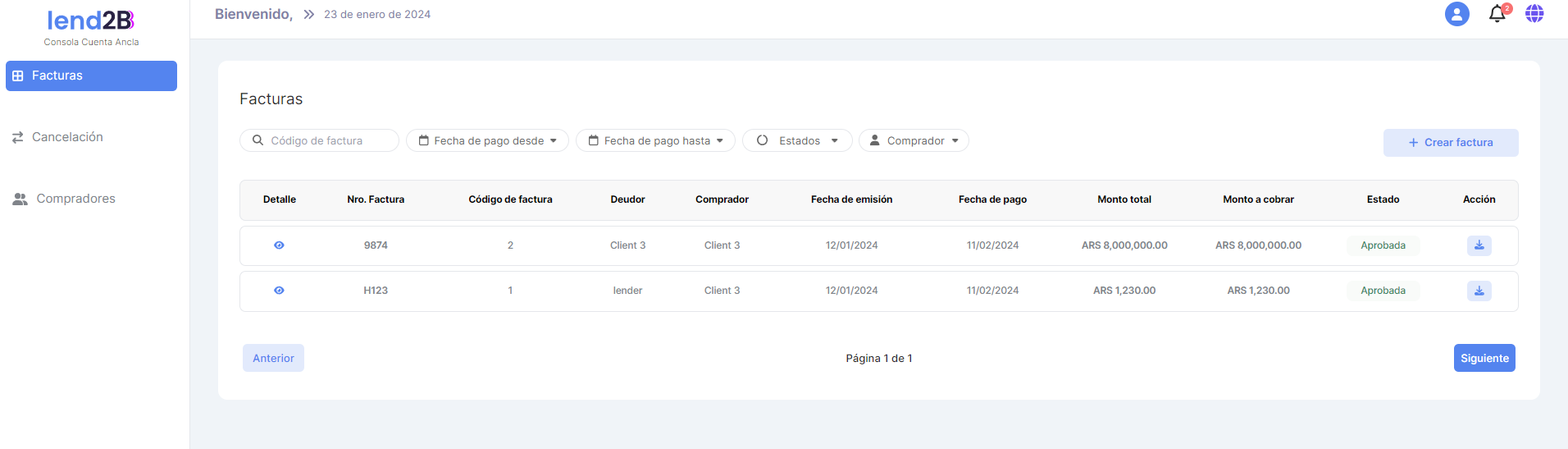Download invoice H123 using download icon
1568x449 pixels.
coord(1479,291)
